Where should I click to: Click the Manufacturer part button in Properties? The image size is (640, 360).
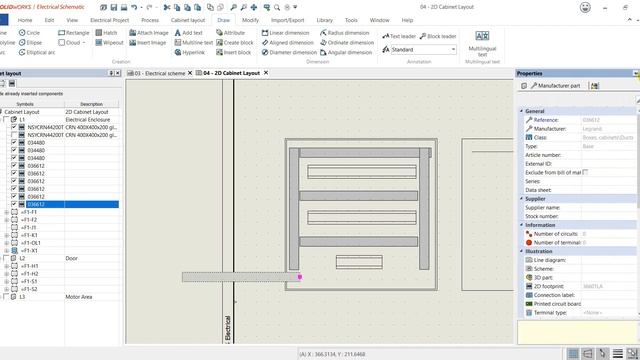tap(555, 86)
